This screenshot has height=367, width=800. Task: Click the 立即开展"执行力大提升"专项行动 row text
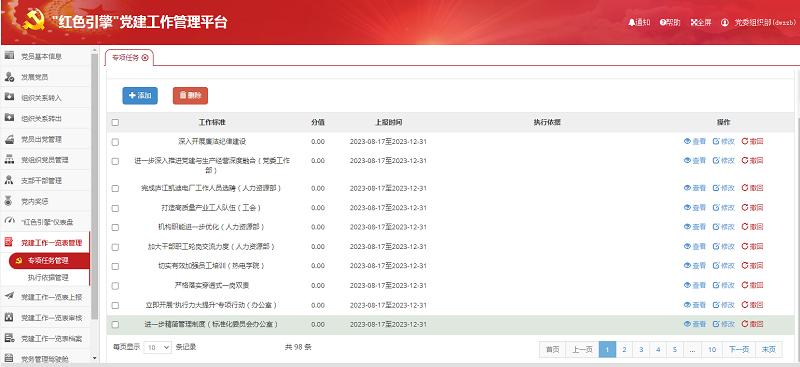(211, 305)
